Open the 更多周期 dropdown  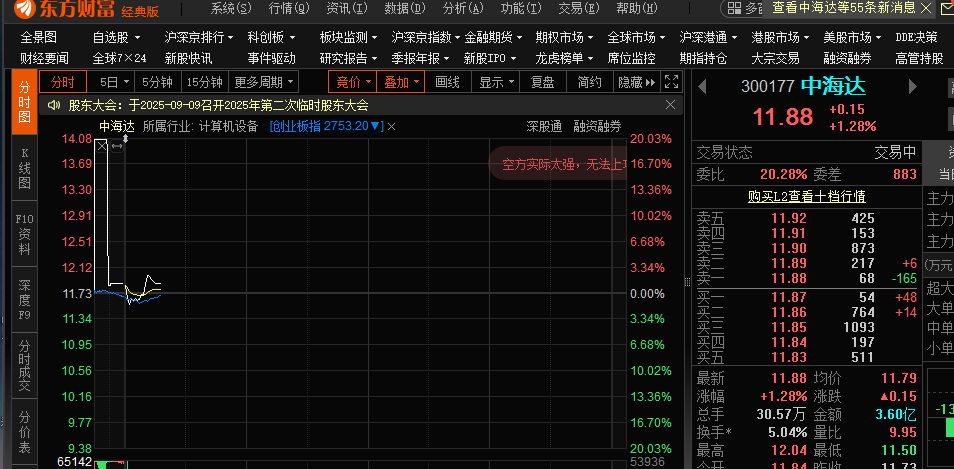263,82
